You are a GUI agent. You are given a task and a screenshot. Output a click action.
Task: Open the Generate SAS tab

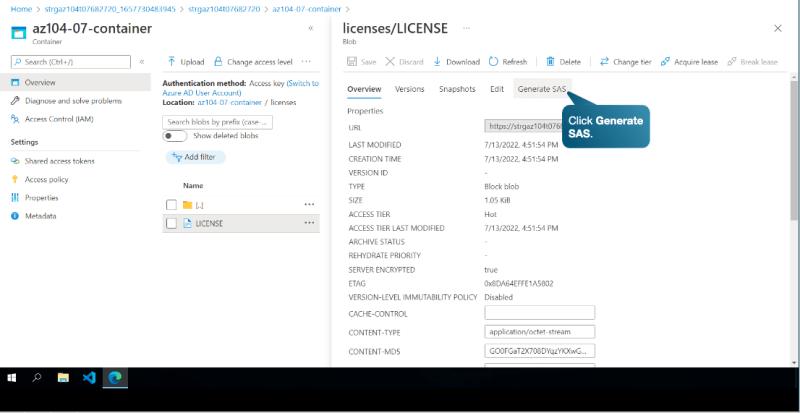click(542, 89)
